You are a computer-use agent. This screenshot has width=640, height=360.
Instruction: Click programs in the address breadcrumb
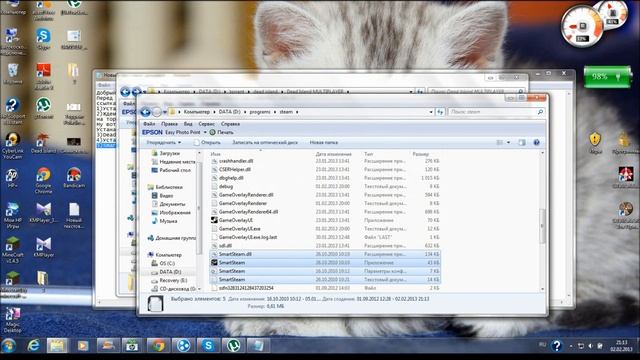click(260, 112)
